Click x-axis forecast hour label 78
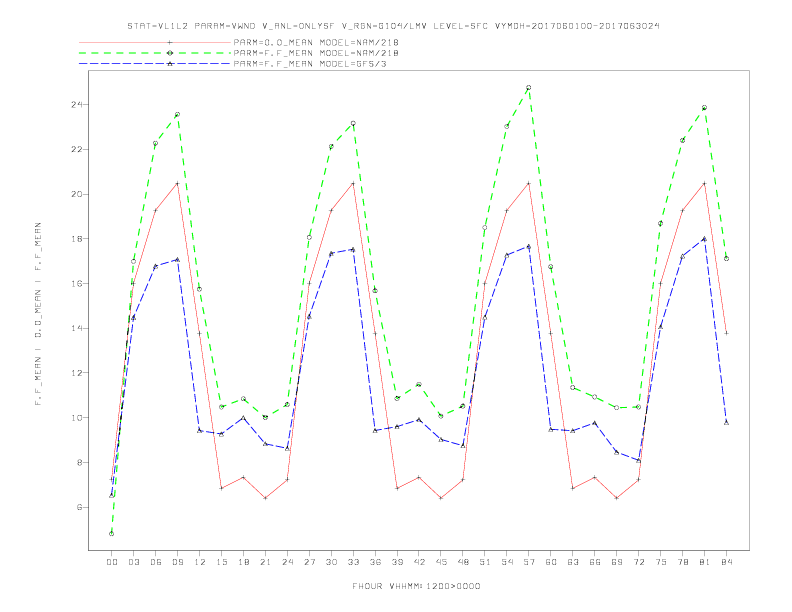The height and width of the screenshot is (612, 792). (x=683, y=562)
